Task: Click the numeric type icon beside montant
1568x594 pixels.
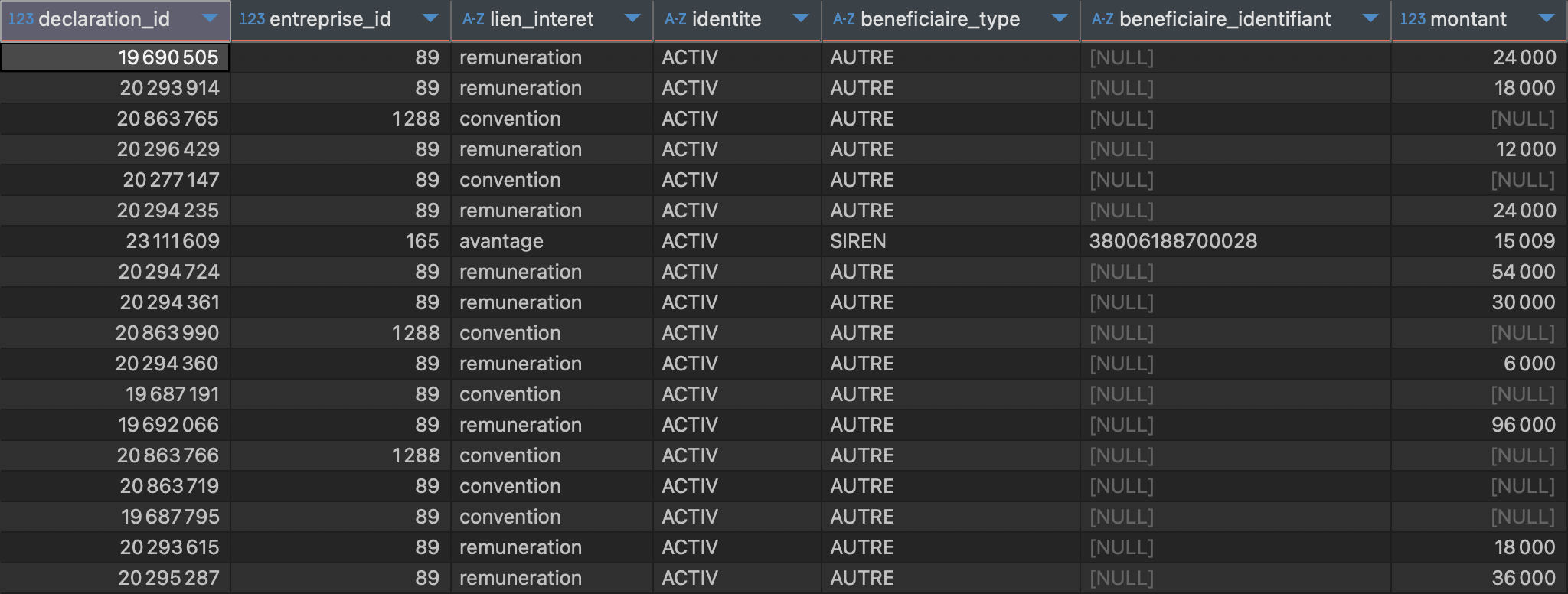Action: [x=1413, y=19]
